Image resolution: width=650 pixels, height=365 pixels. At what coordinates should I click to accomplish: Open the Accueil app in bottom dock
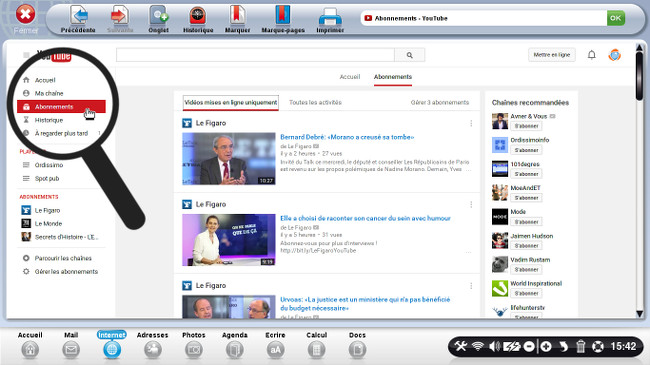pyautogui.click(x=30, y=345)
